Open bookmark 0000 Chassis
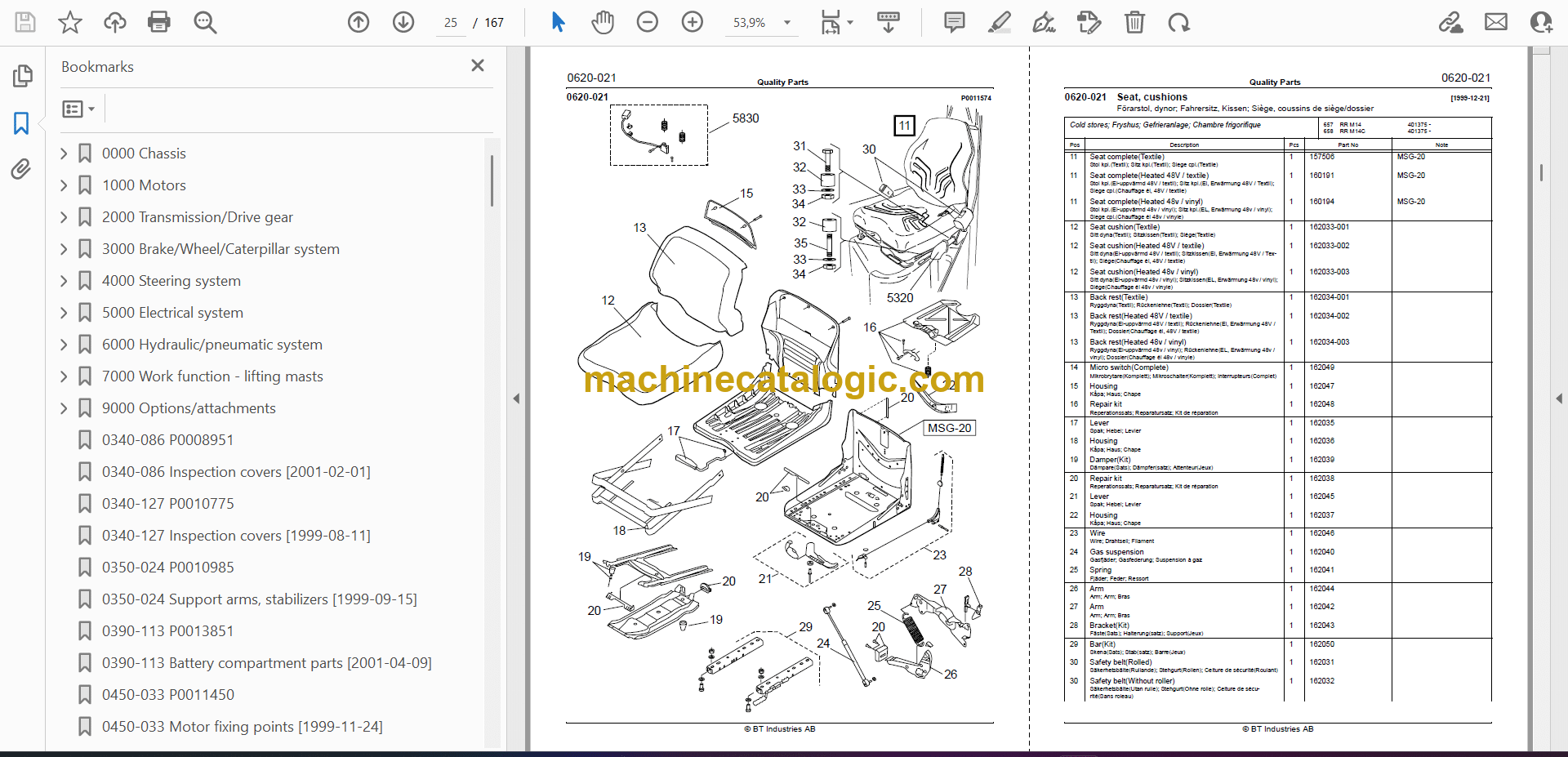Viewport: 1568px width, 757px height. click(x=144, y=154)
